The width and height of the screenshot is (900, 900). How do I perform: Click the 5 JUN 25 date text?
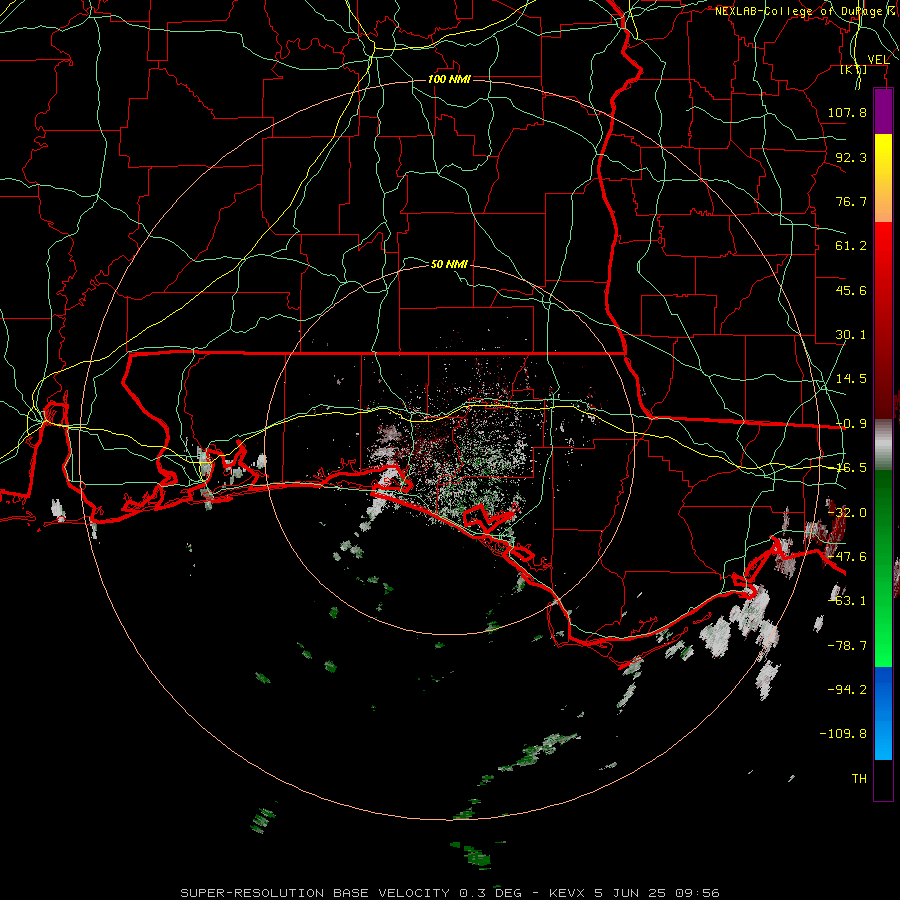630,893
